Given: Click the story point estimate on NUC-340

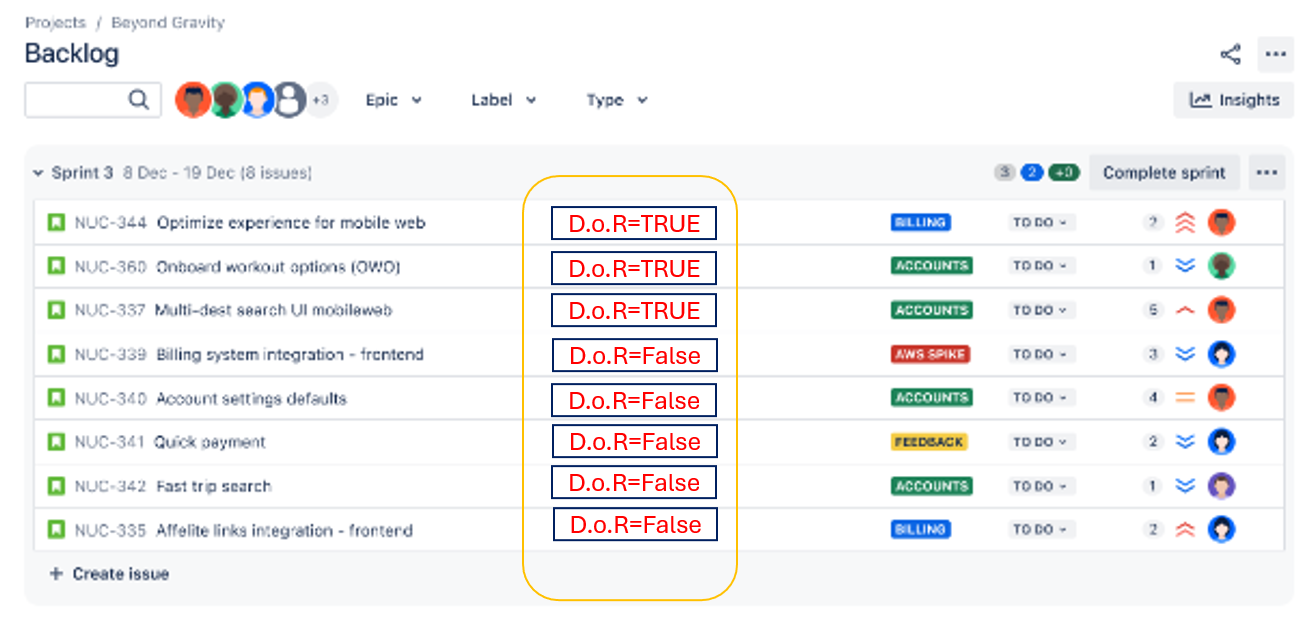Looking at the screenshot, I should 1153,398.
